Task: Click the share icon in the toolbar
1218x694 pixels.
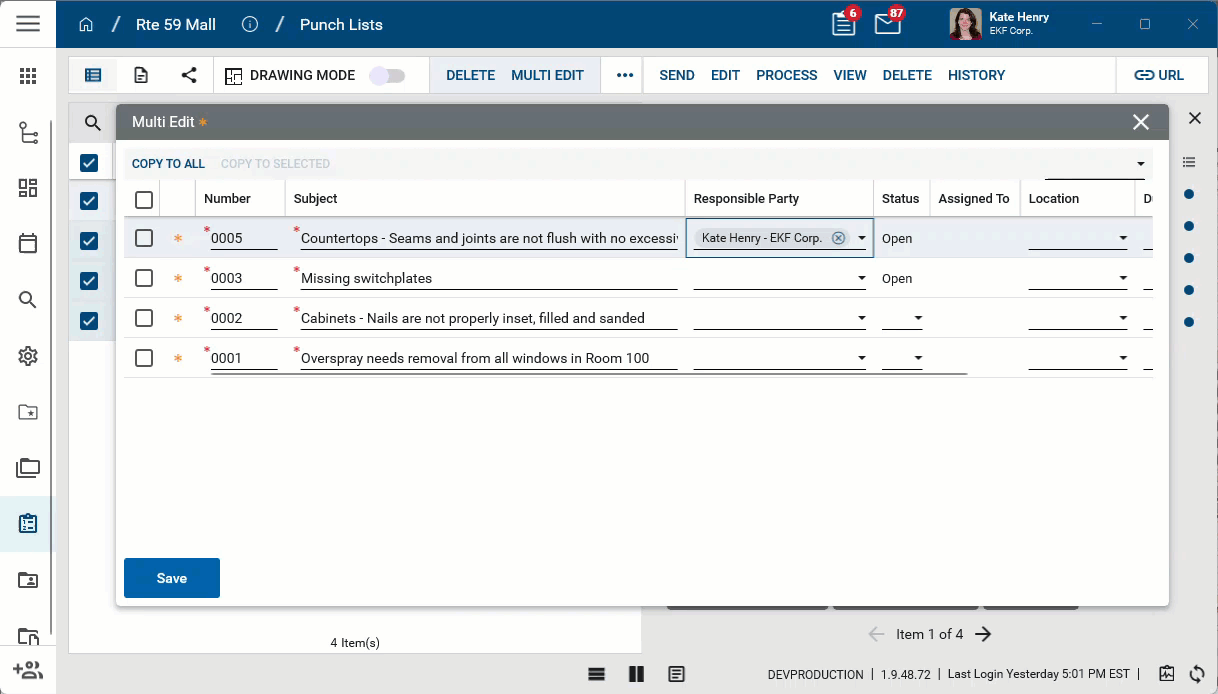Action: (189, 75)
